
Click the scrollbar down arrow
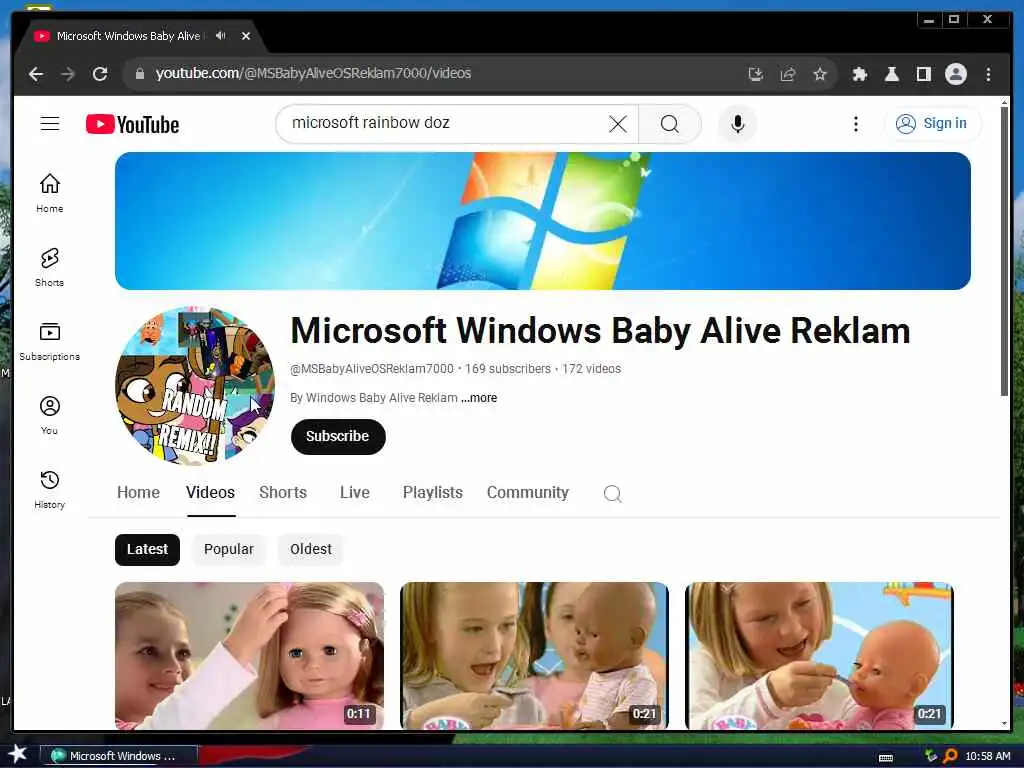click(x=1004, y=724)
